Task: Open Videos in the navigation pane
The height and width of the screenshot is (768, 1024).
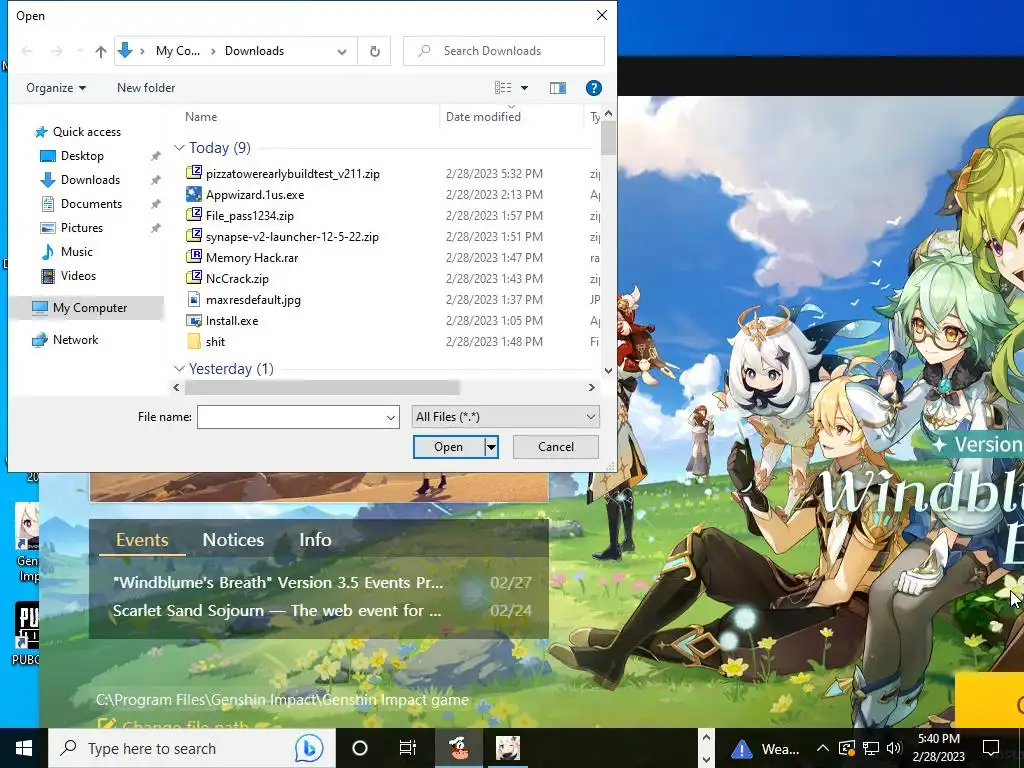Action: 78,276
